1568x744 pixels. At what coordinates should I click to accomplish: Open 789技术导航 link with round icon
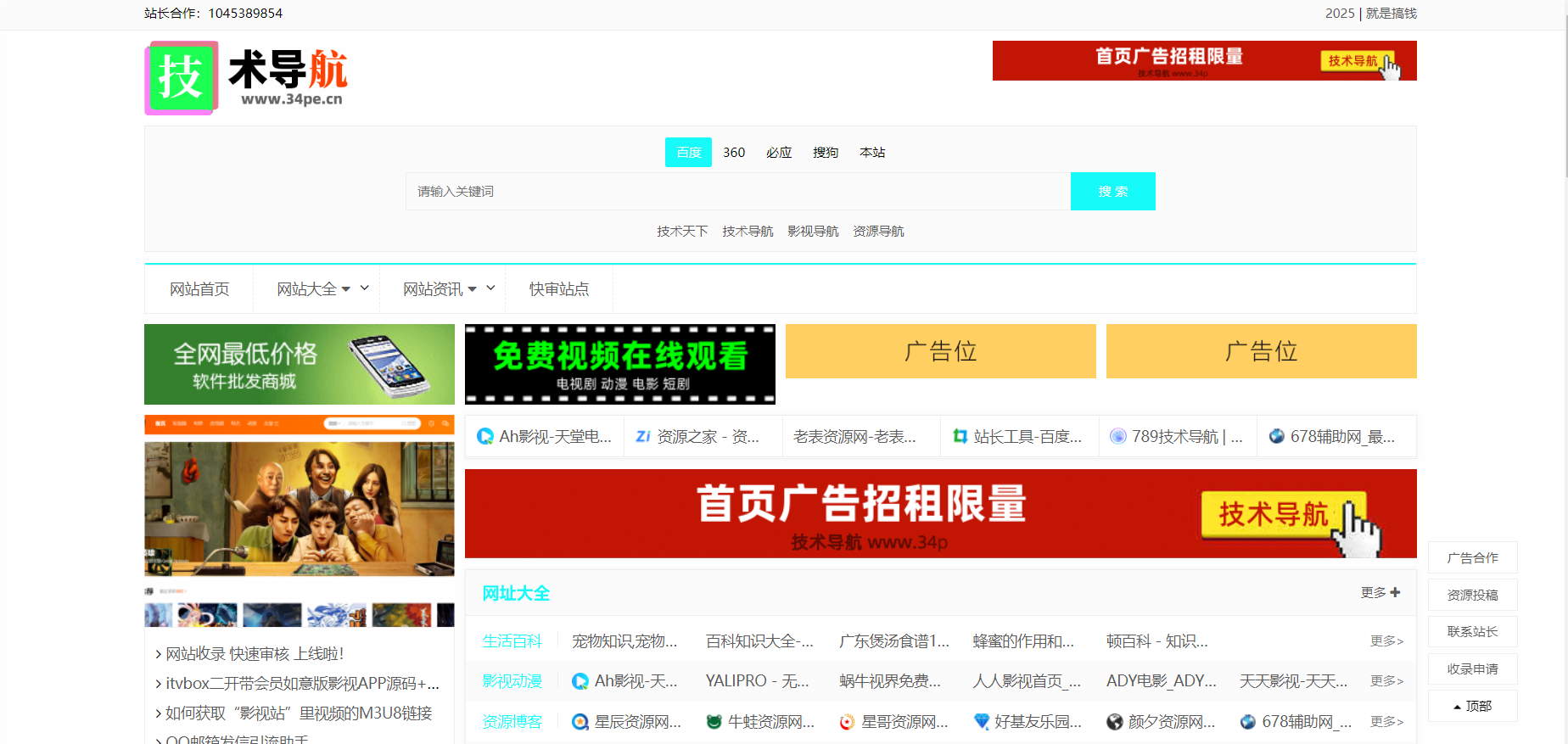[x=1176, y=437]
